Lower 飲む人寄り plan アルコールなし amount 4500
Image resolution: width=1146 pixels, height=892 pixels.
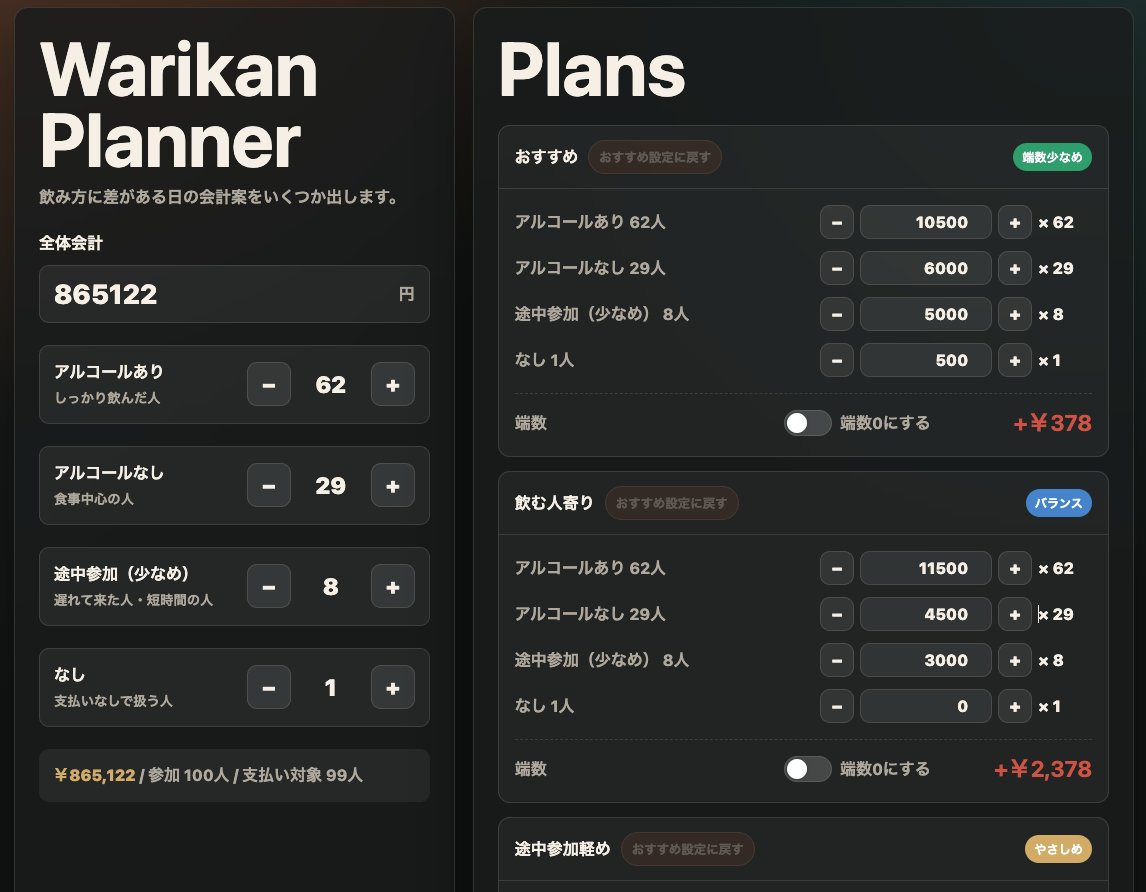(x=837, y=614)
